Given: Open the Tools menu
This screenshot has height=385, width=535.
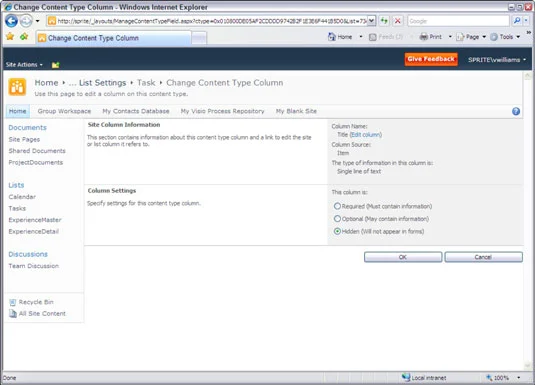Looking at the screenshot, I should coord(505,37).
